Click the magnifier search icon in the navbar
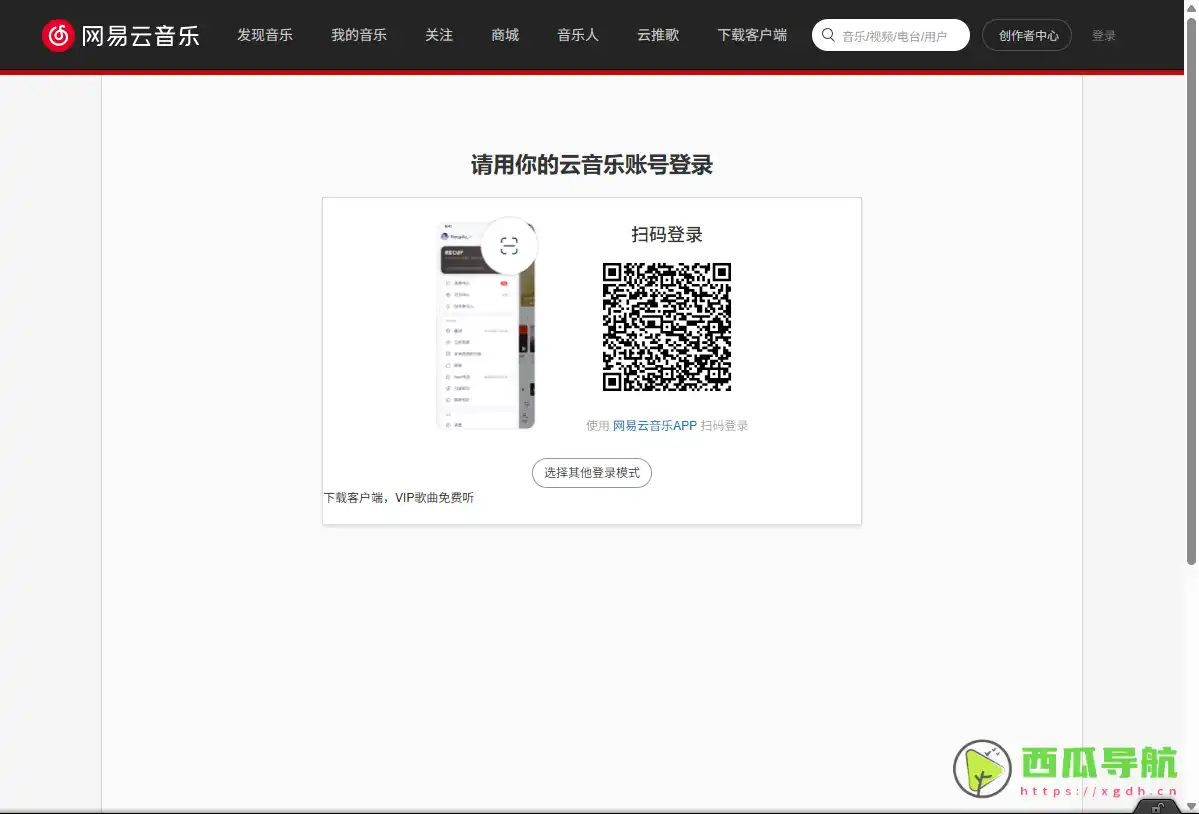 pos(829,34)
